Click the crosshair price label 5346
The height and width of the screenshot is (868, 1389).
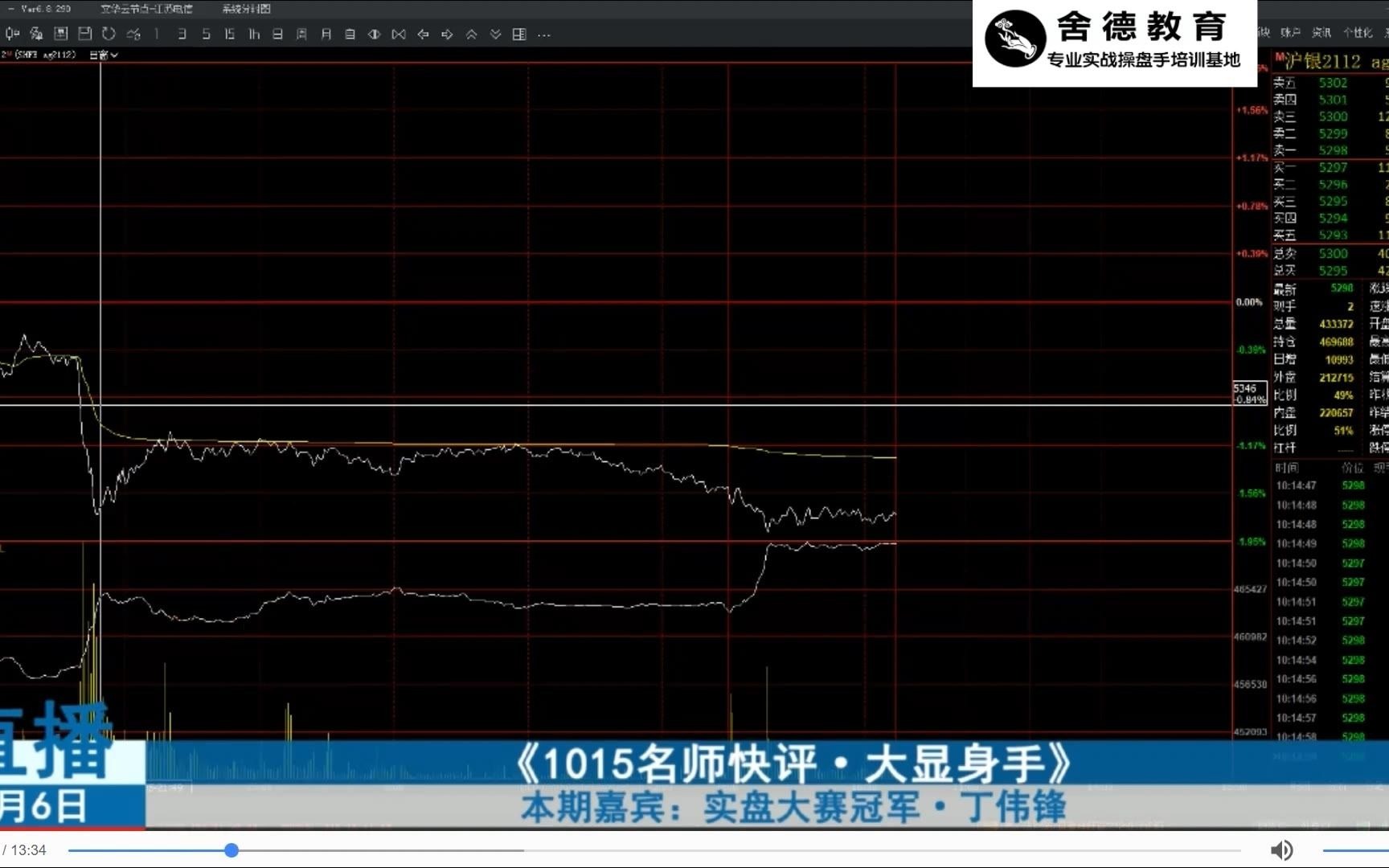pyautogui.click(x=1246, y=388)
